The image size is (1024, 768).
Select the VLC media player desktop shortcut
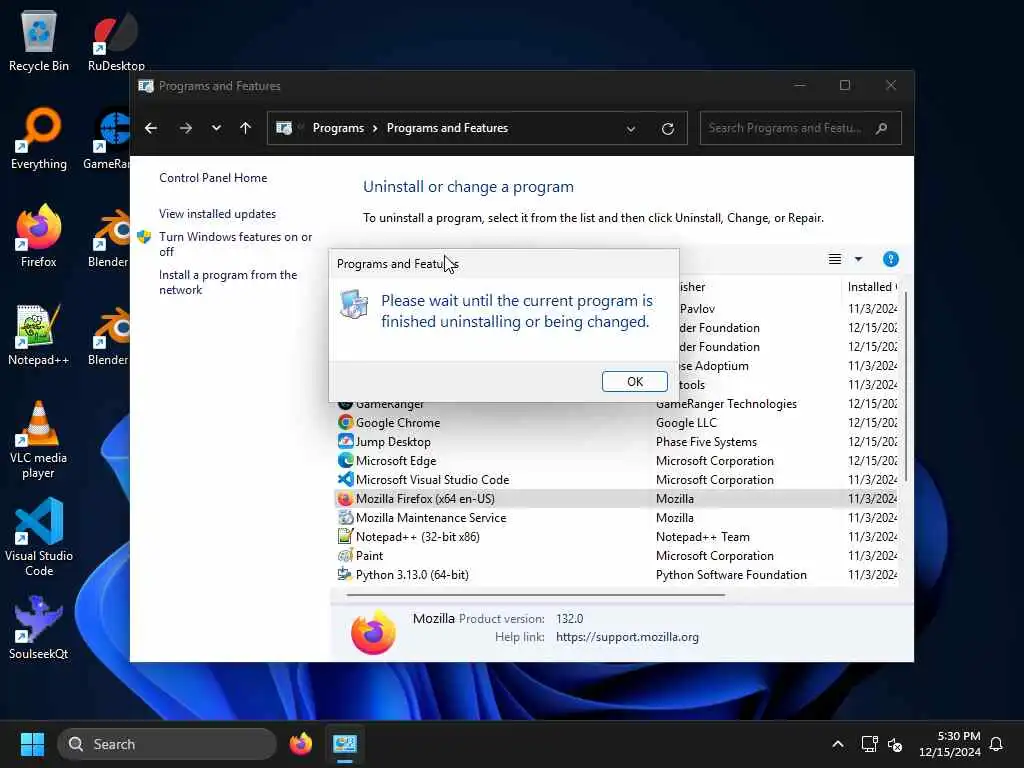click(x=39, y=440)
